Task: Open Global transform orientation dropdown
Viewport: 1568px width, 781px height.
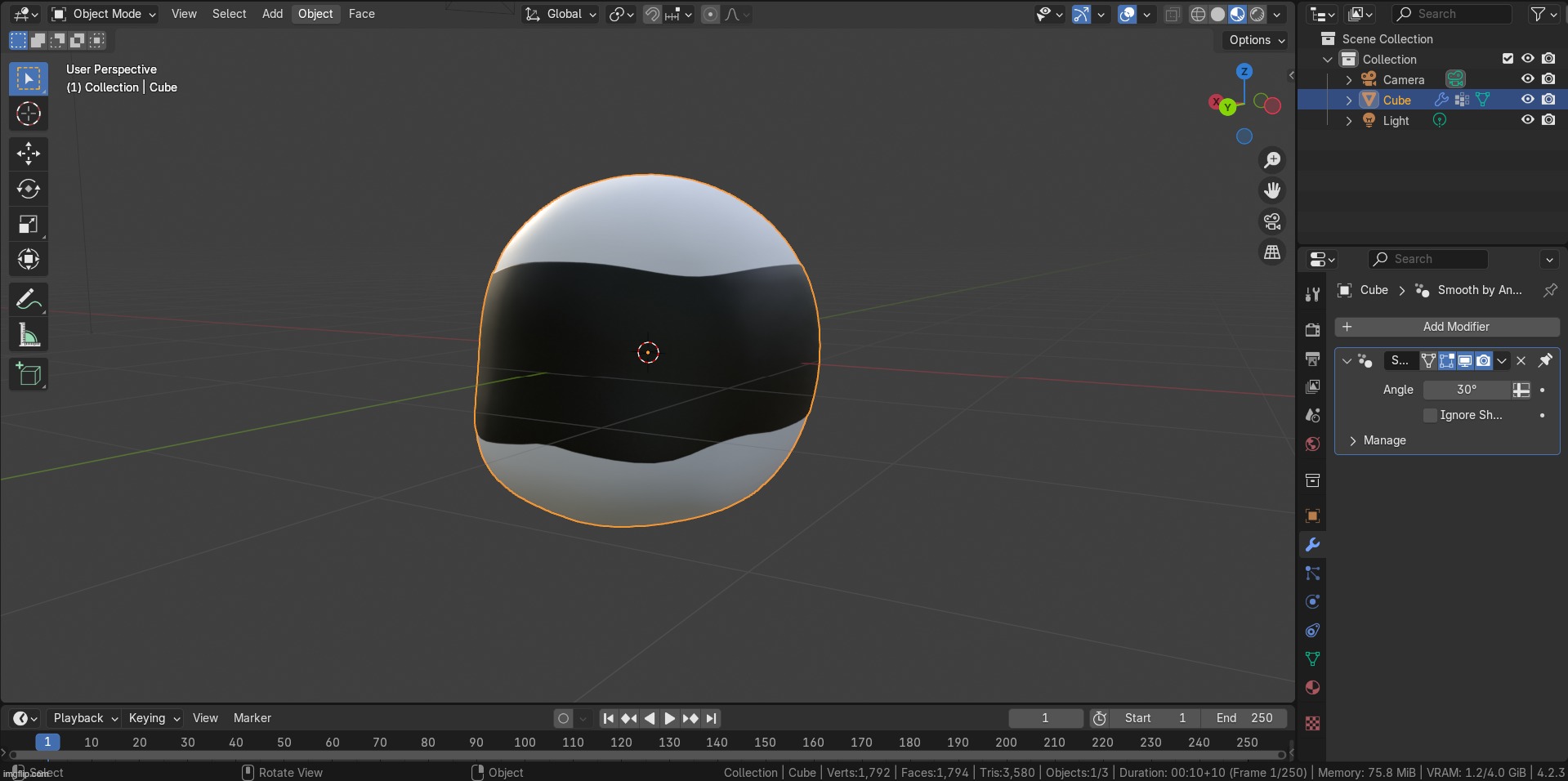Action: click(x=561, y=14)
